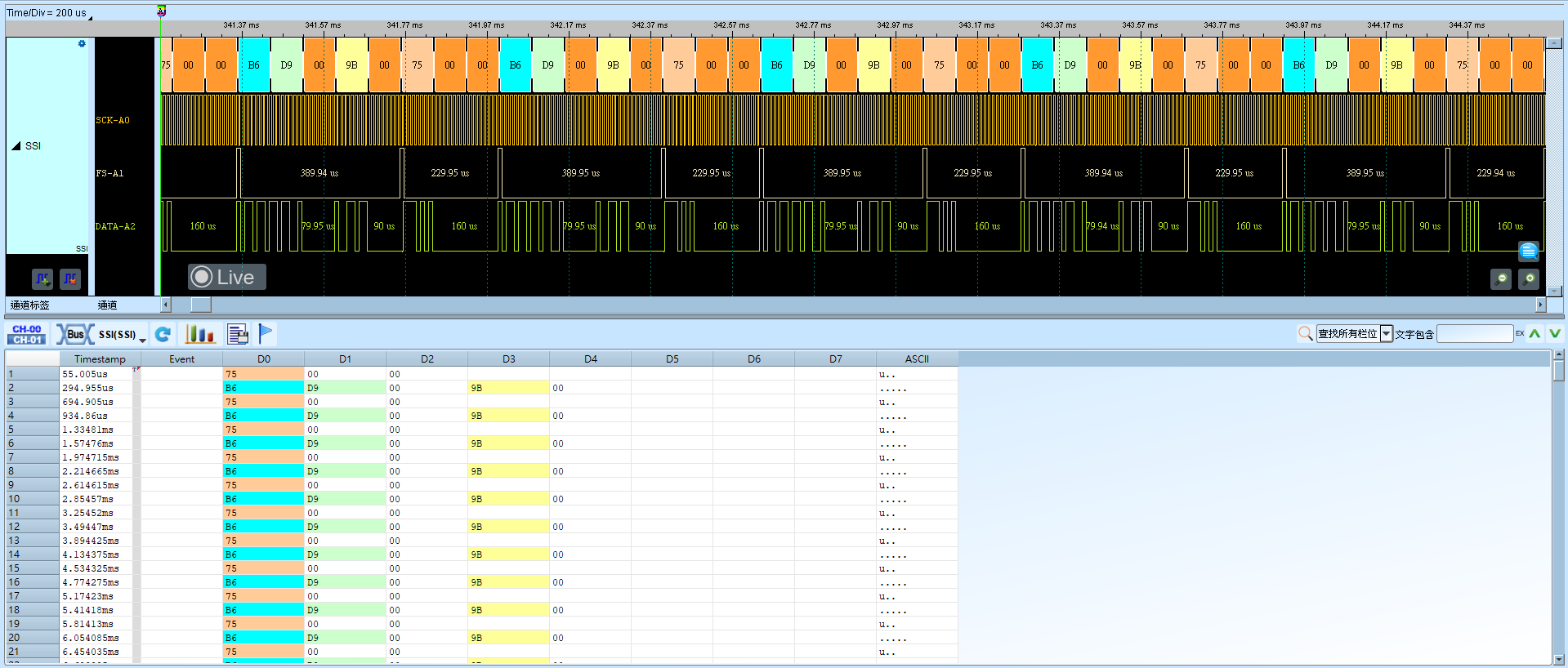1568x668 pixels.
Task: Select the DATA-A2 channel label
Action: 115,226
